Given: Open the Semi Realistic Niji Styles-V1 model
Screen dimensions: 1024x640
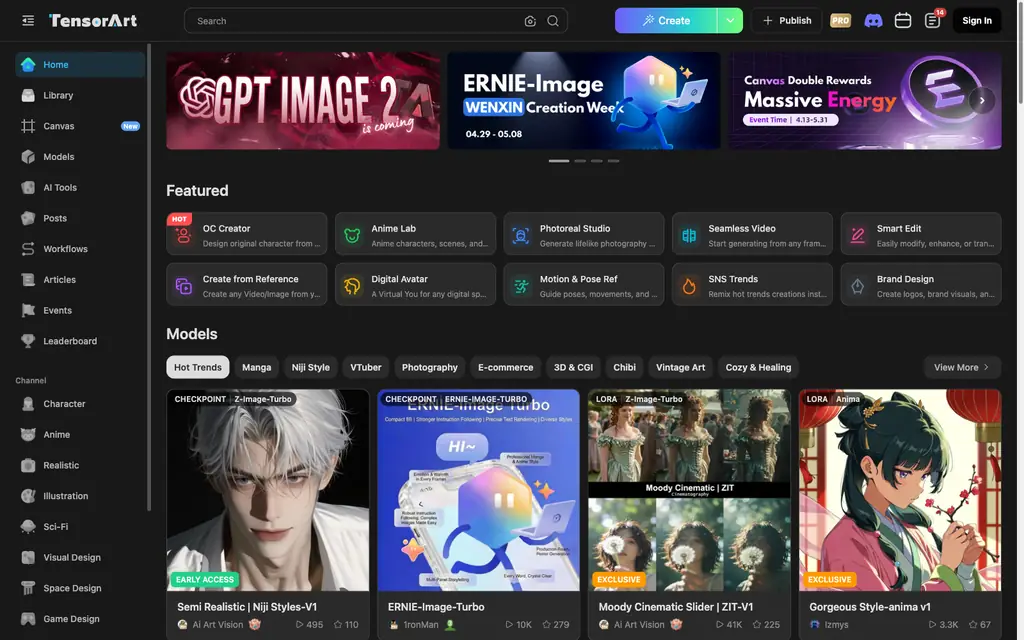Looking at the screenshot, I should click(x=268, y=515).
